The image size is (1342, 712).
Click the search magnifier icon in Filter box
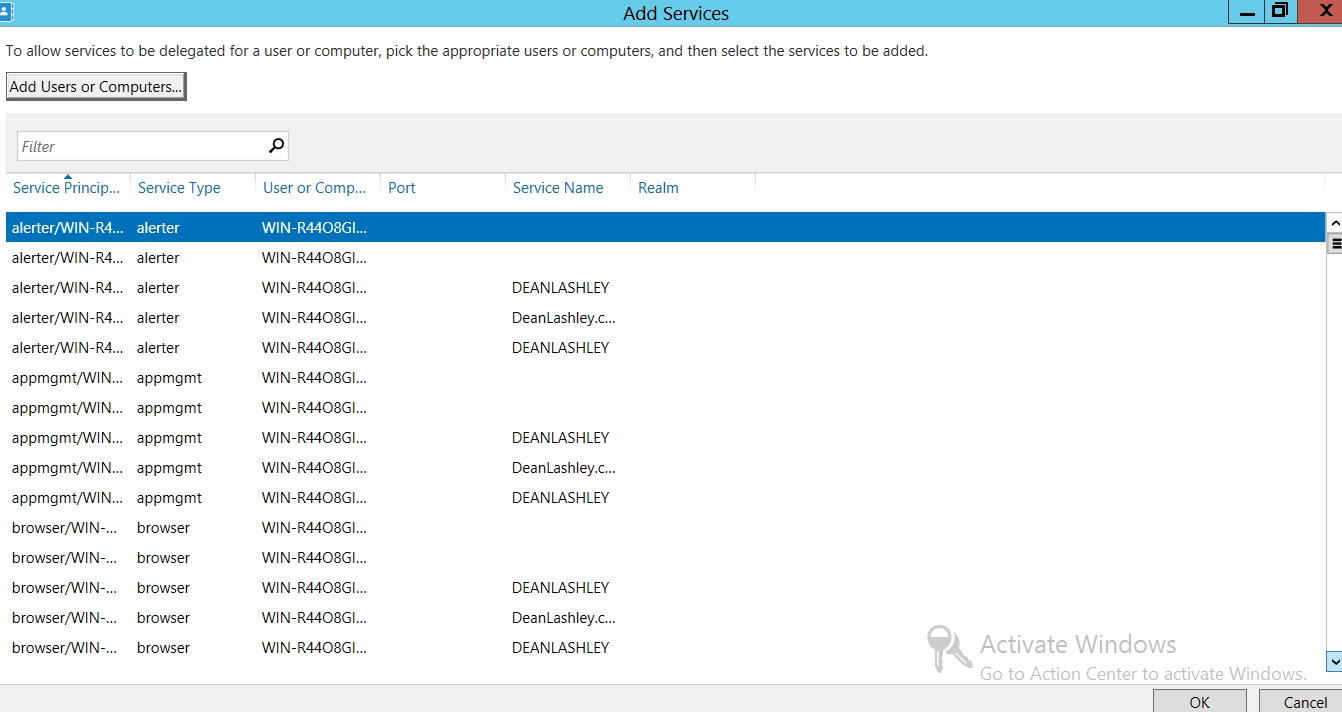[x=276, y=146]
